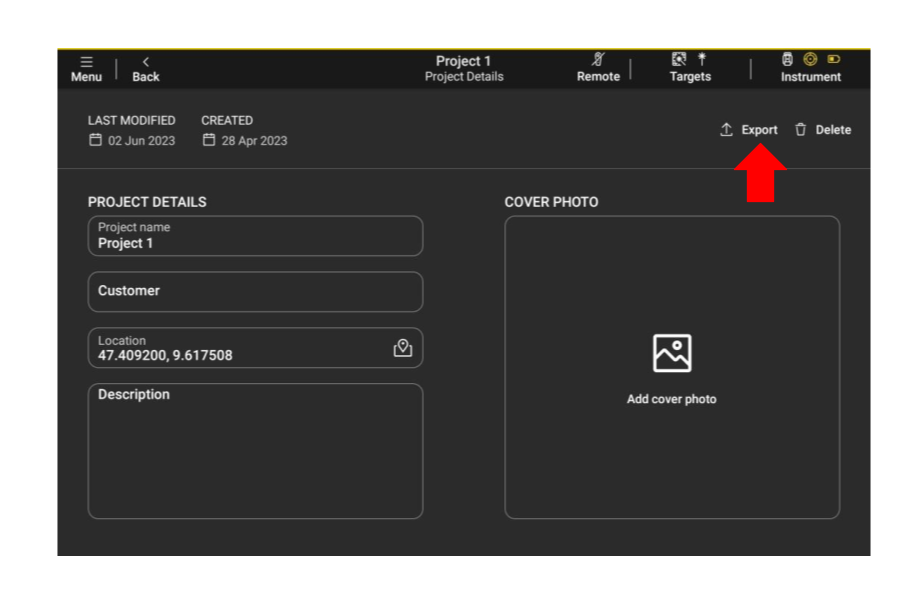Click the Add cover photo text
Screen dimensions: 918x609
(x=672, y=399)
